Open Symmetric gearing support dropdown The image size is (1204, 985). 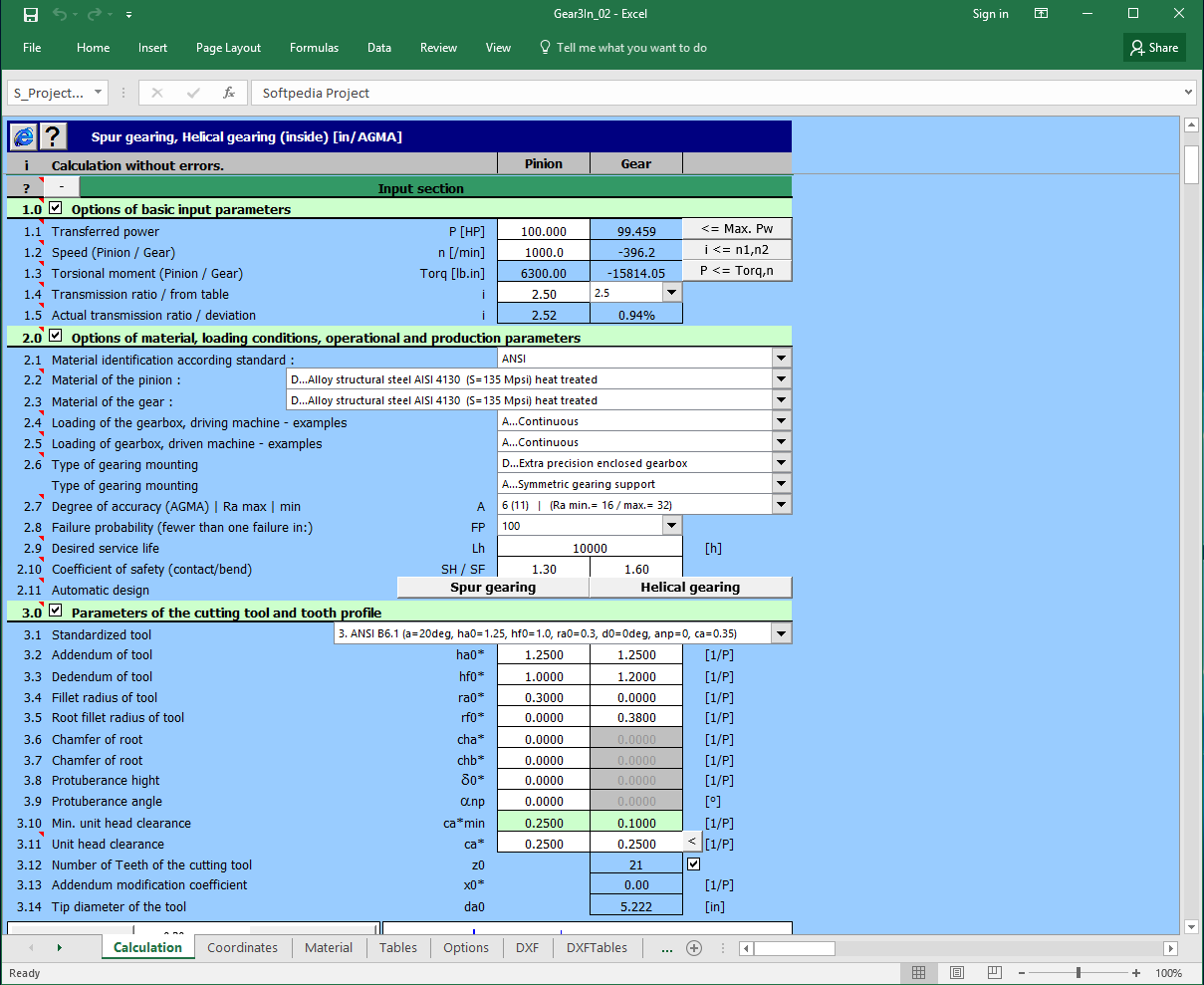coord(782,484)
